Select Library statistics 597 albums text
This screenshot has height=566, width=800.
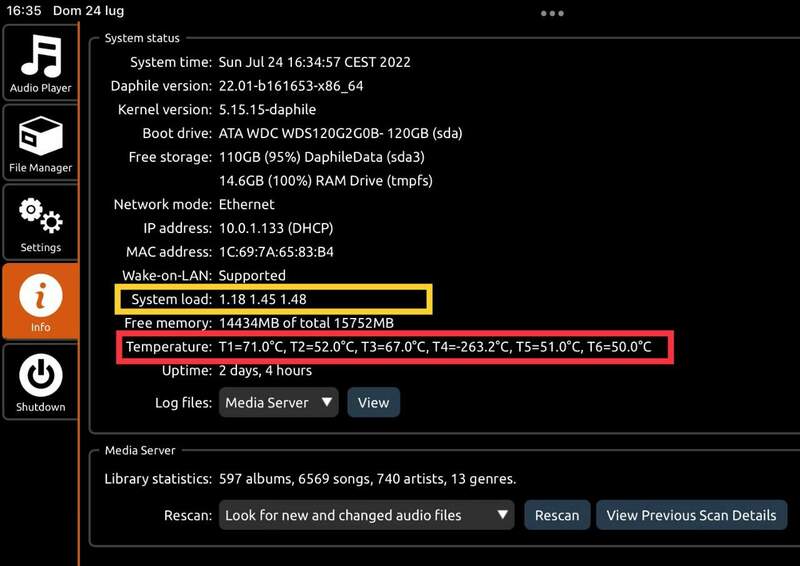367,479
